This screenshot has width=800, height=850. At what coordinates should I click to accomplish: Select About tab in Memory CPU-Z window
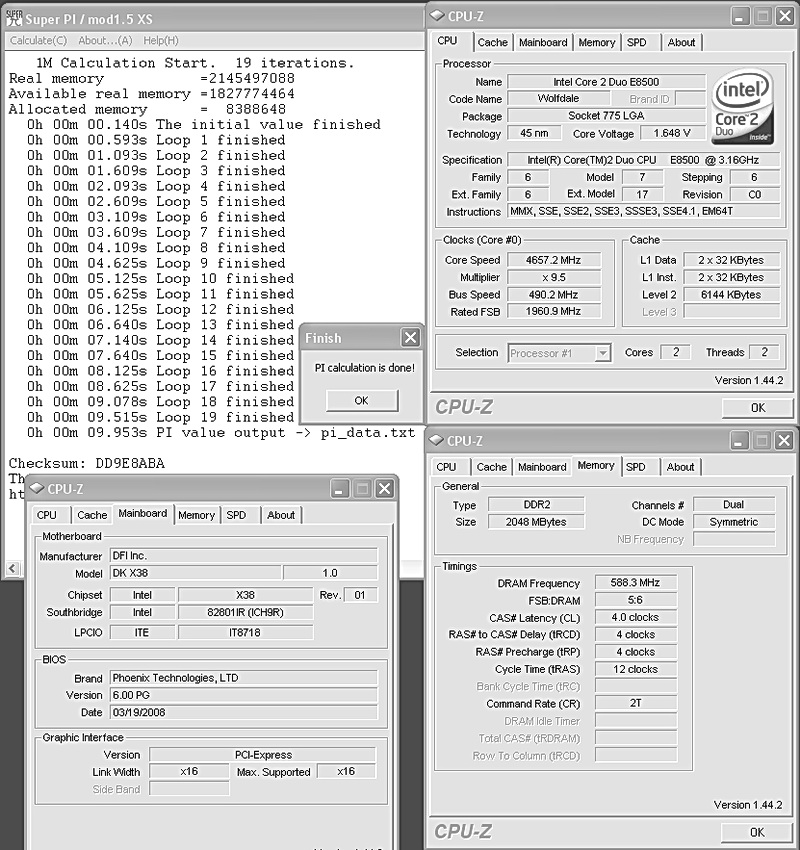coord(680,467)
